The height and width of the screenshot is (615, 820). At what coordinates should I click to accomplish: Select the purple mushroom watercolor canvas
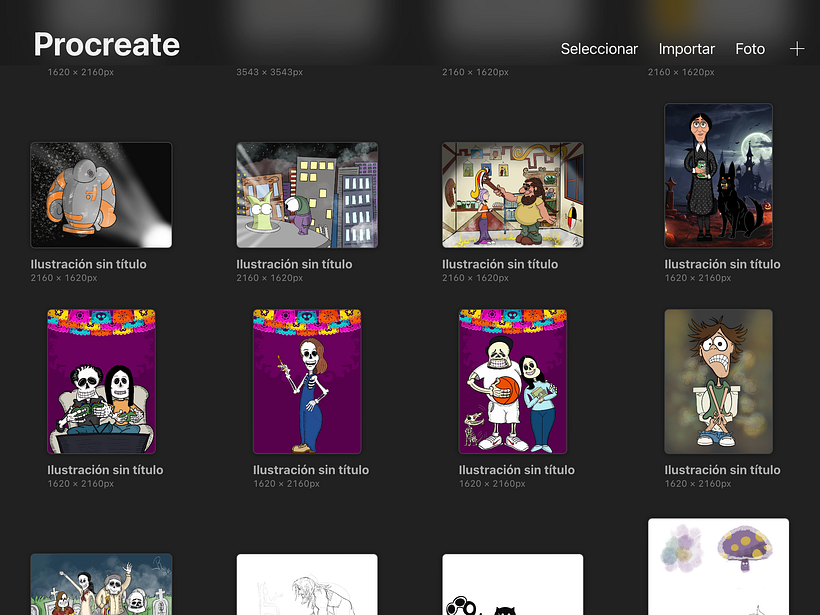click(718, 566)
